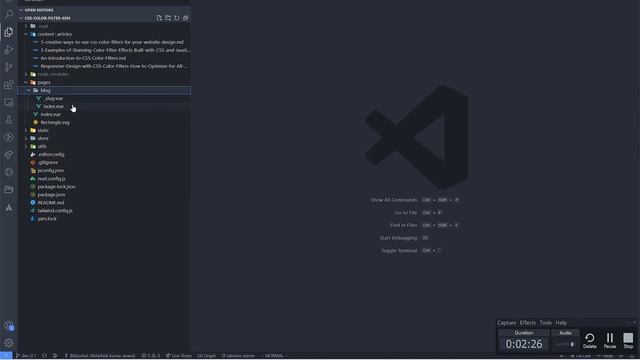Collapse the blog folder
The width and height of the screenshot is (640, 360).
coord(29,90)
